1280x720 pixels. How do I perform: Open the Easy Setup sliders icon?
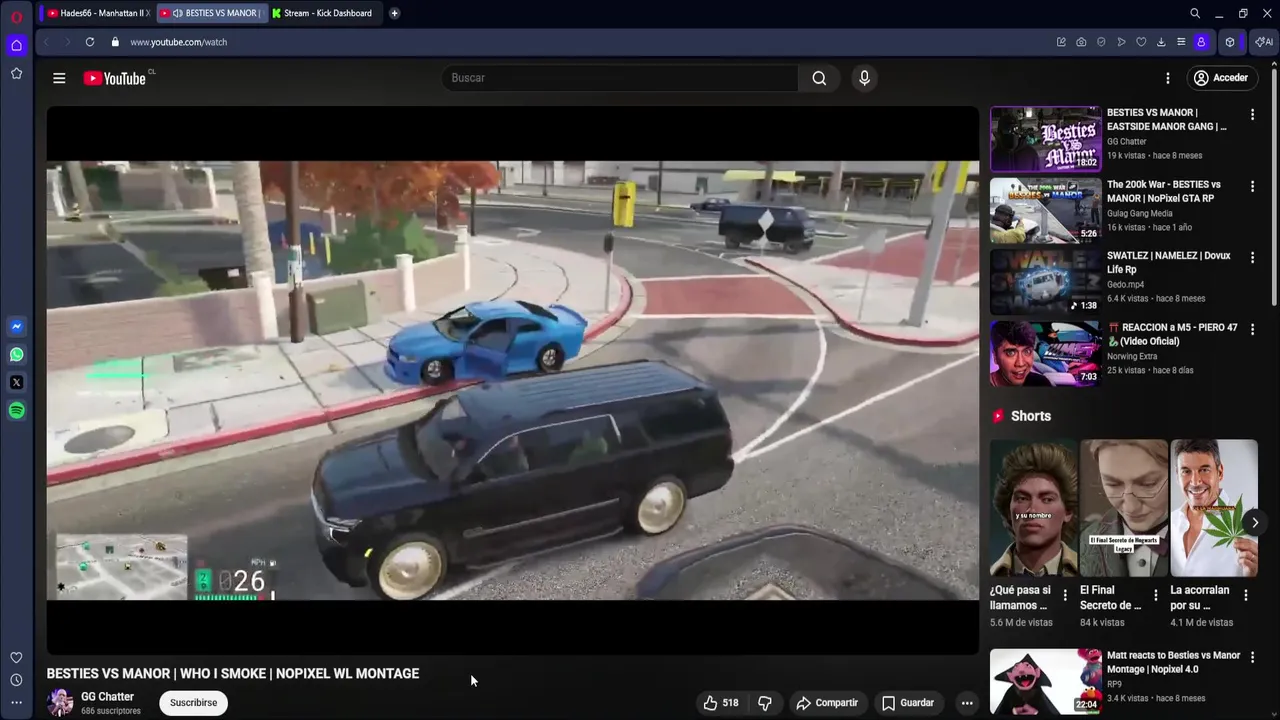(1181, 42)
